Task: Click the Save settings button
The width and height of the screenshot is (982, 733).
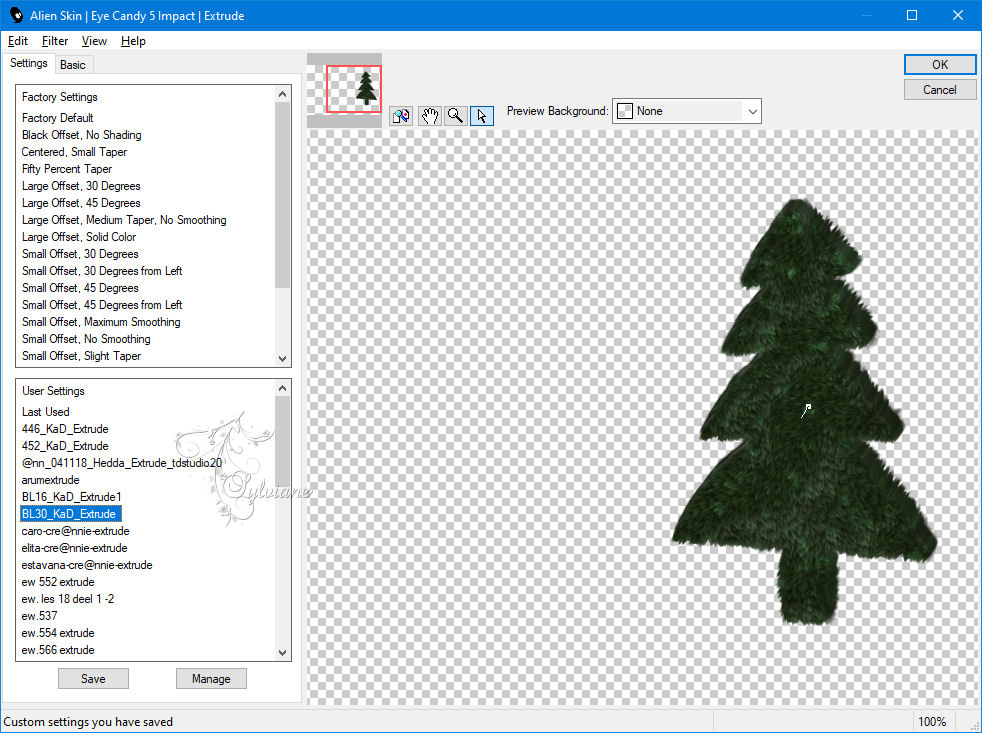Action: pos(93,678)
